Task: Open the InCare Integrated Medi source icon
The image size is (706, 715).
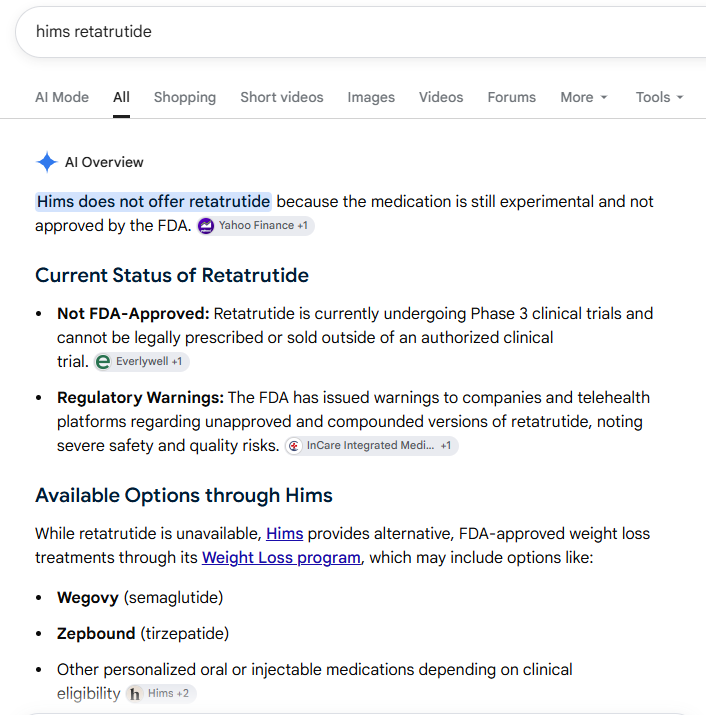Action: pos(294,446)
